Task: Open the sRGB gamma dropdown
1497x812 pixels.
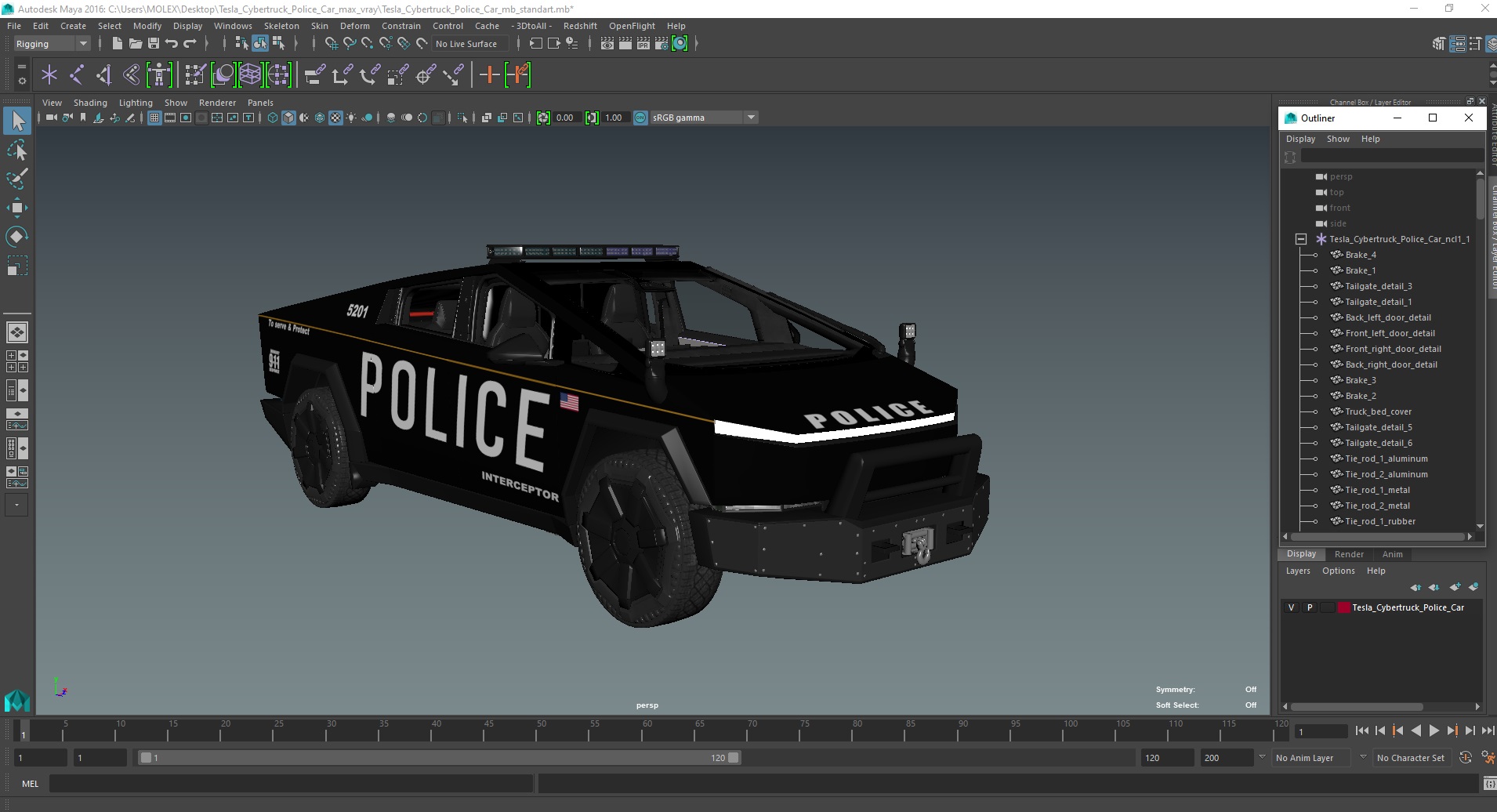Action: tap(704, 118)
